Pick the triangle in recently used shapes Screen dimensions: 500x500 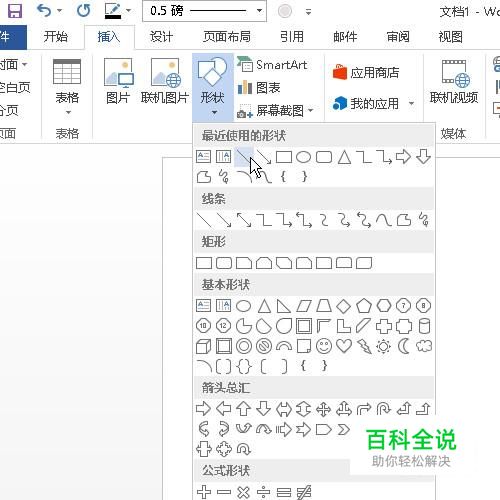[344, 157]
